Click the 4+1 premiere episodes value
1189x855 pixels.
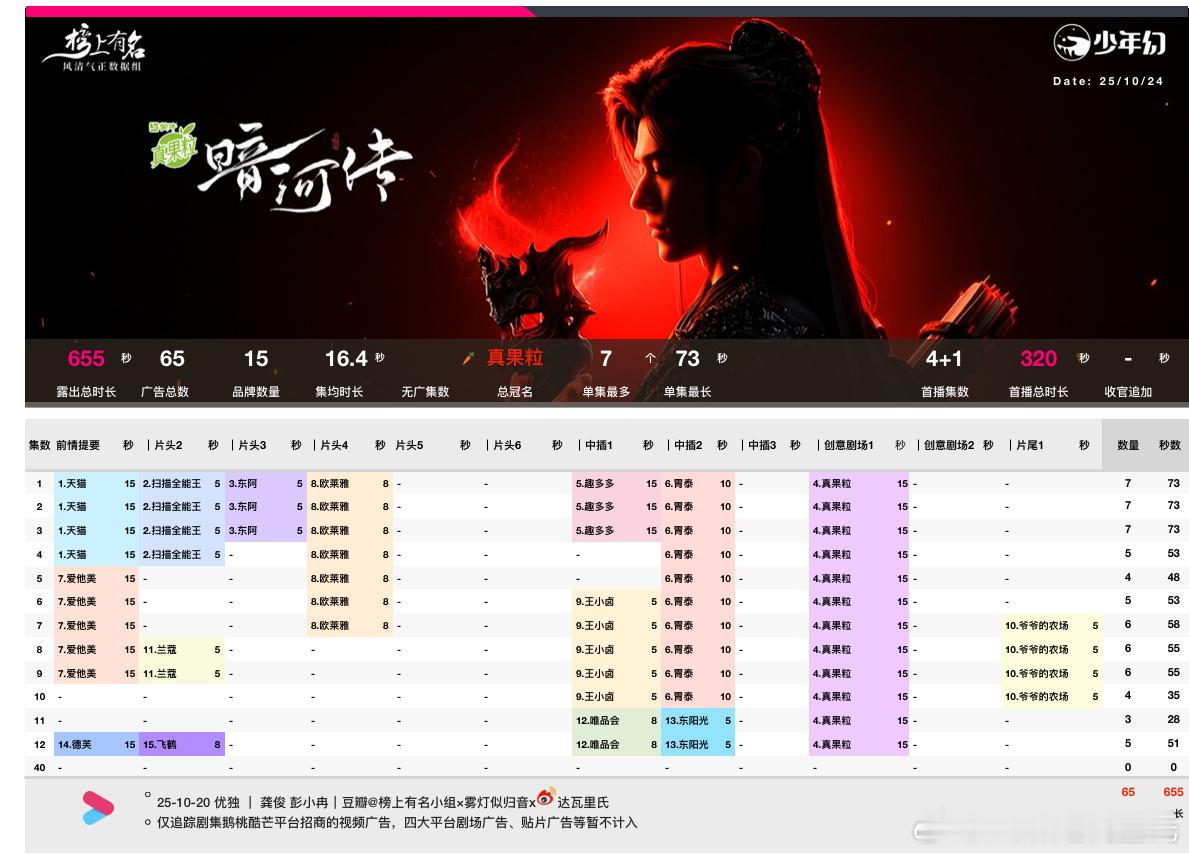point(944,359)
